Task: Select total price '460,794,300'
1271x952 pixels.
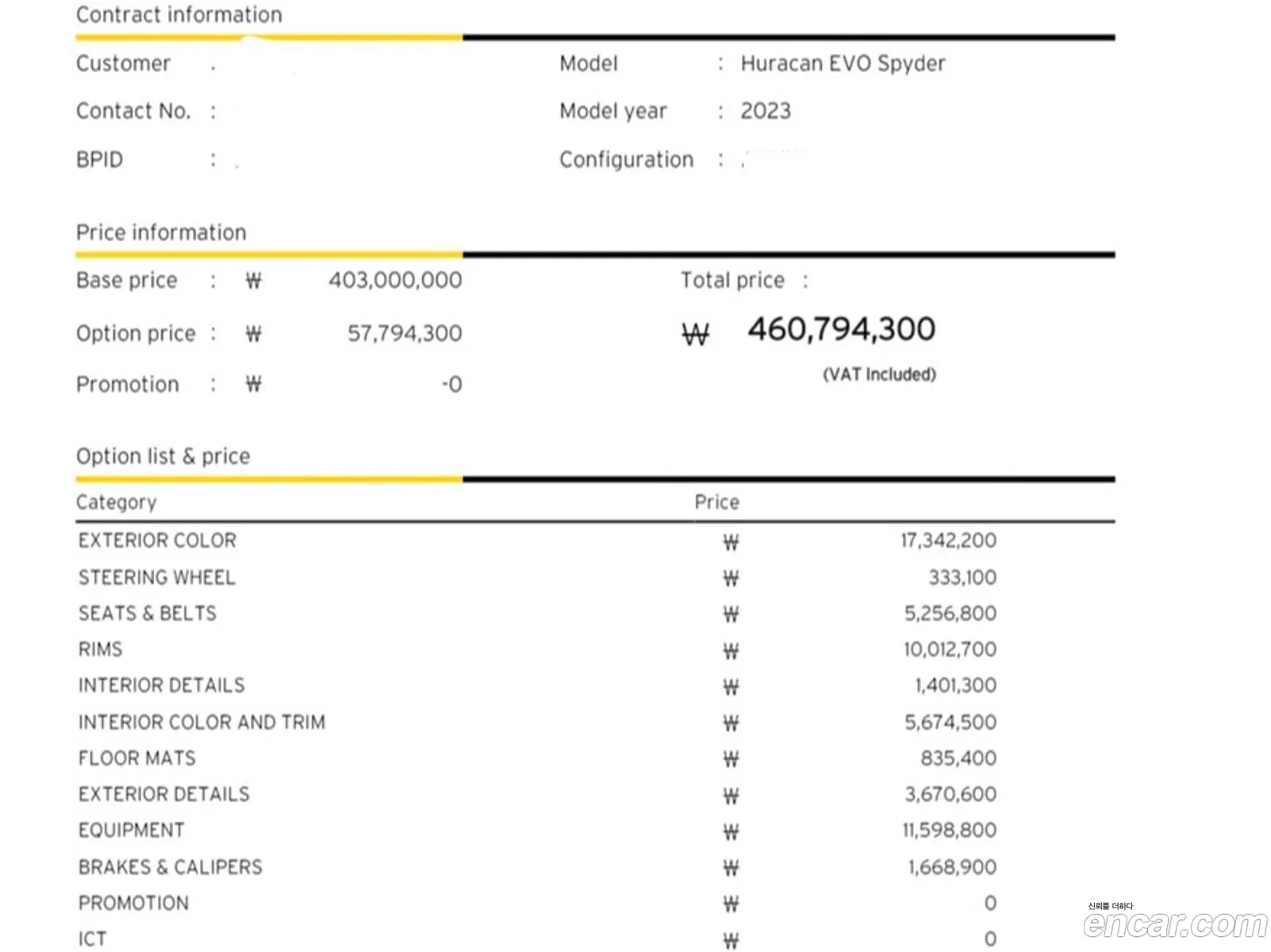Action: click(841, 329)
